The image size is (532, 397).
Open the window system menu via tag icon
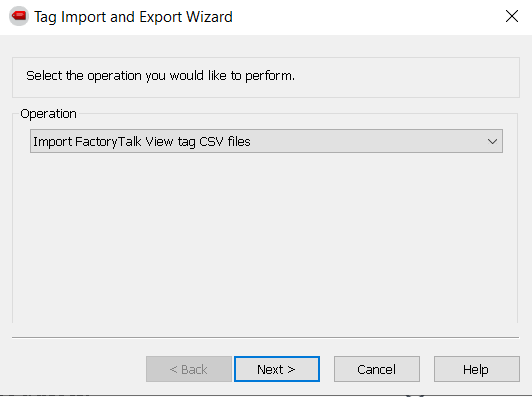pyautogui.click(x=19, y=16)
